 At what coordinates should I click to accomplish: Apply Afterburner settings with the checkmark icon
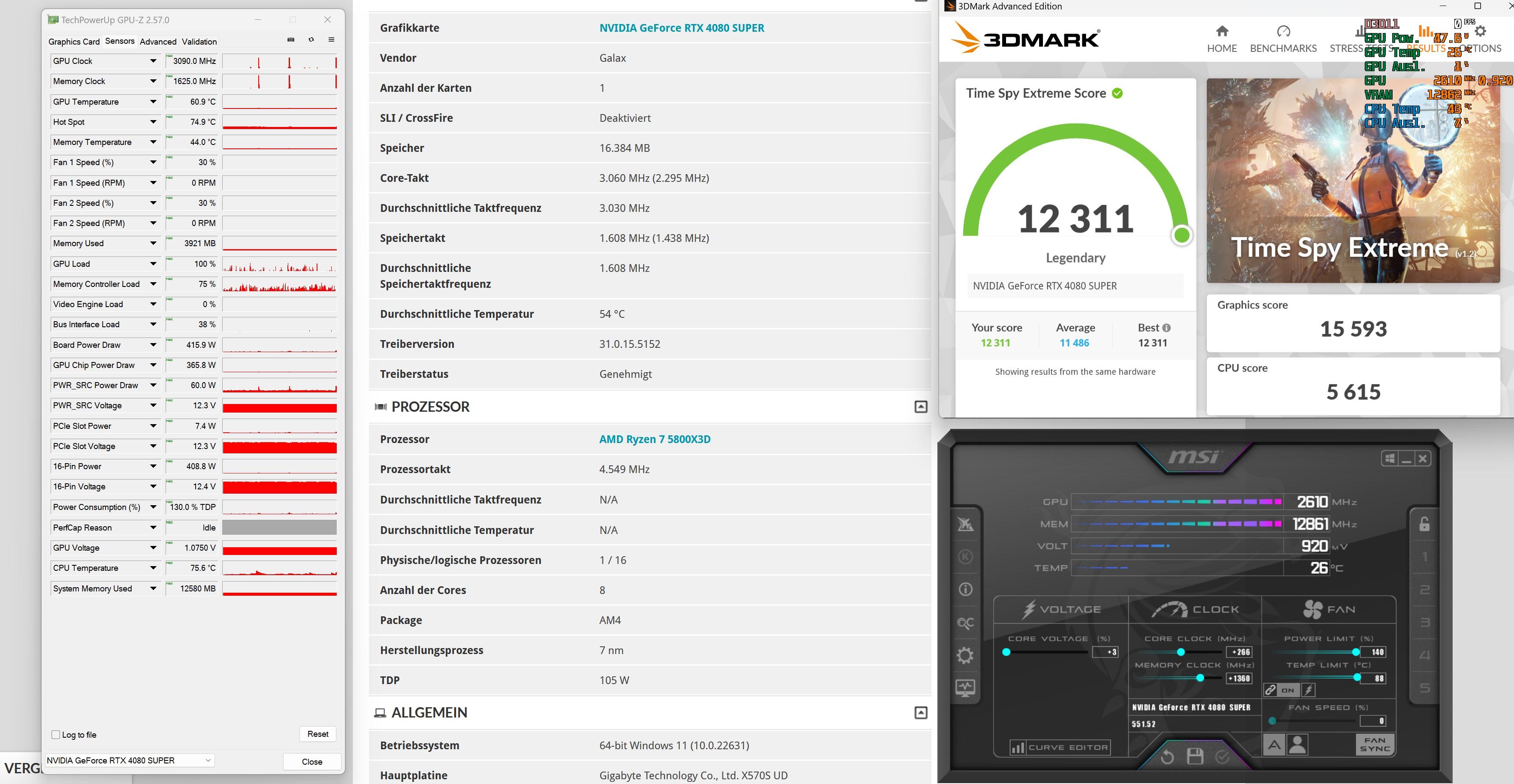click(x=1223, y=757)
